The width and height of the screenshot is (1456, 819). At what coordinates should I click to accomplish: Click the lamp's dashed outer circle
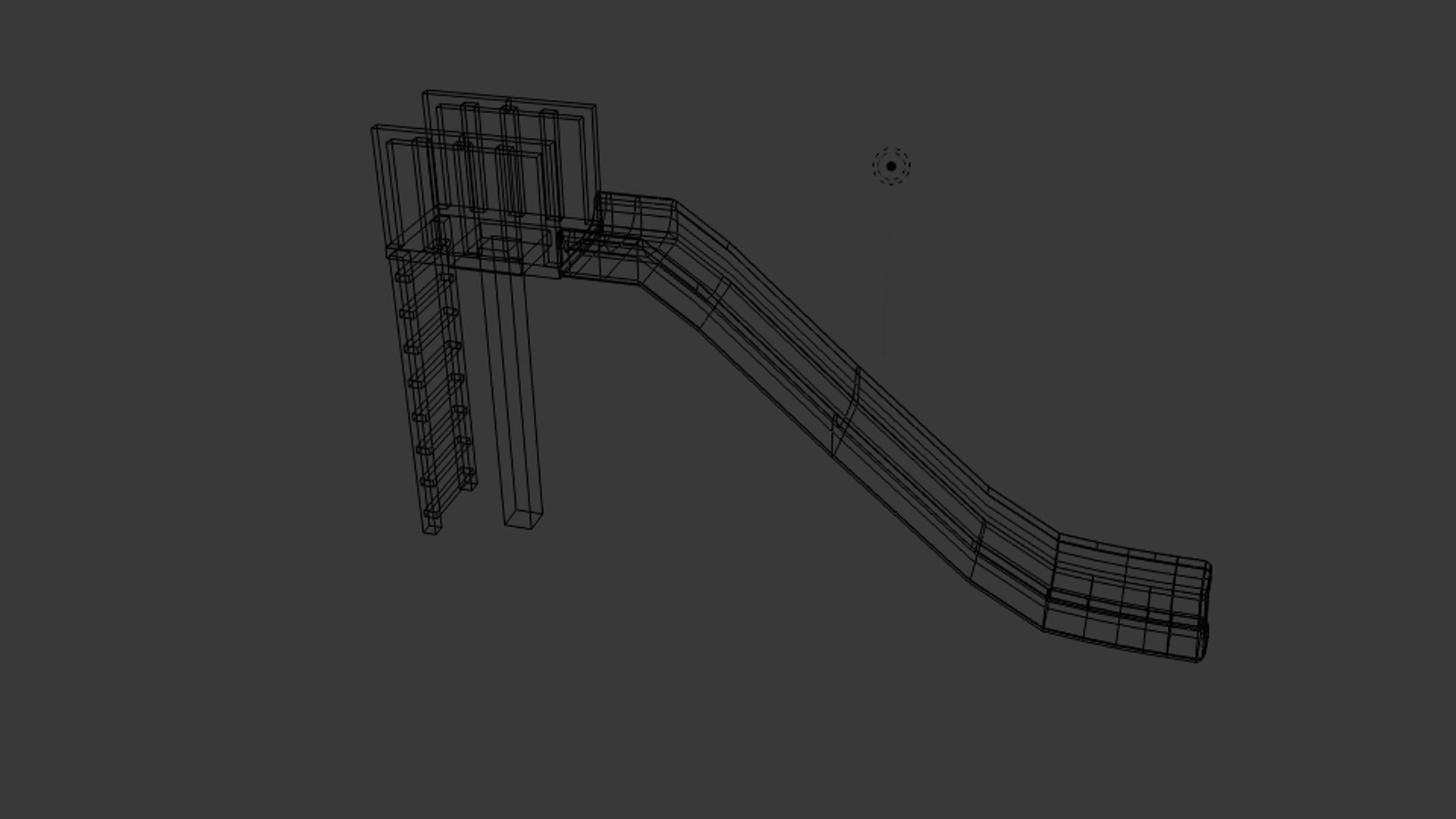(x=891, y=149)
